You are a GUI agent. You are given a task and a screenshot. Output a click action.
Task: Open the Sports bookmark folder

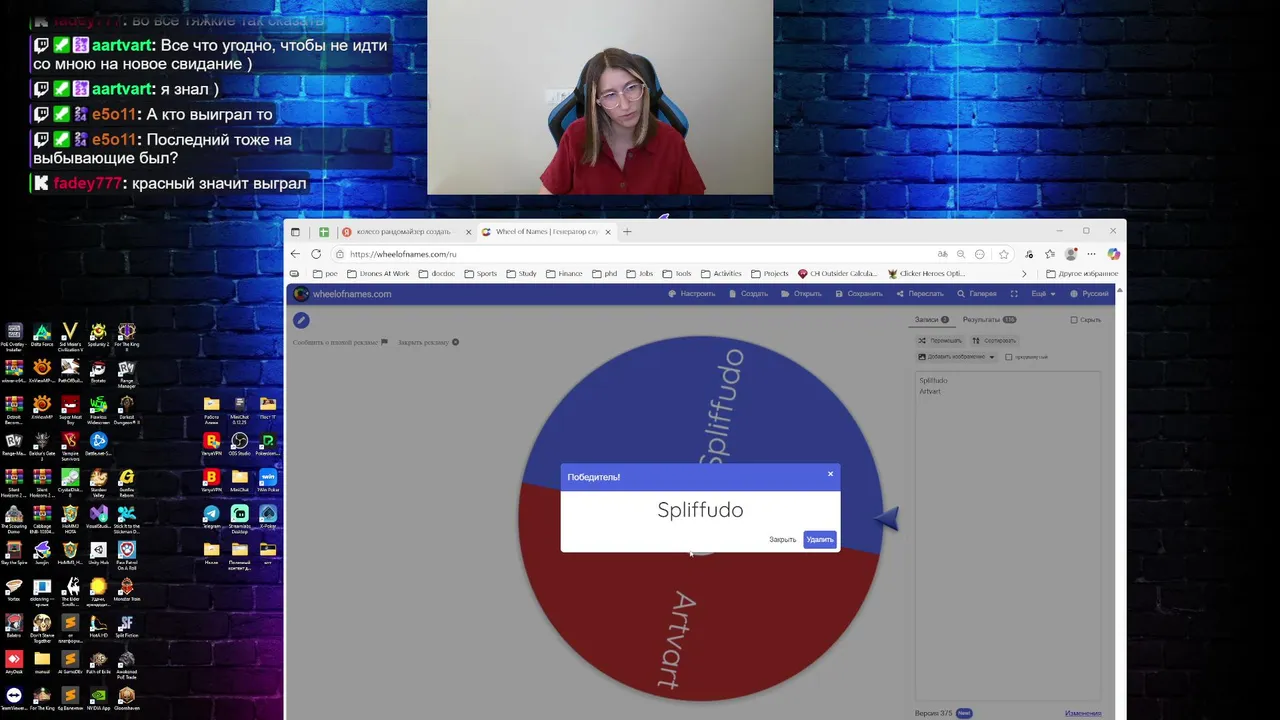coord(481,273)
